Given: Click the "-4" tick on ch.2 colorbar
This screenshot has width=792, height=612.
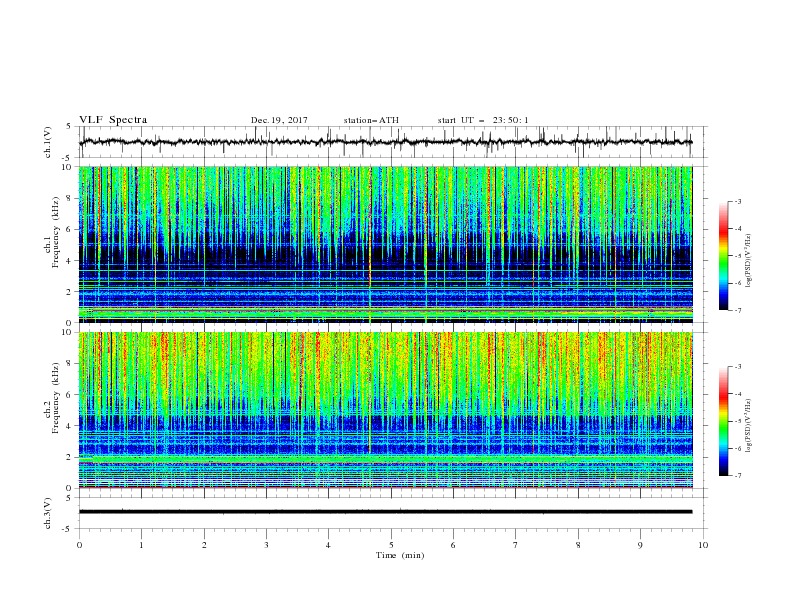Looking at the screenshot, I should pyautogui.click(x=737, y=394).
